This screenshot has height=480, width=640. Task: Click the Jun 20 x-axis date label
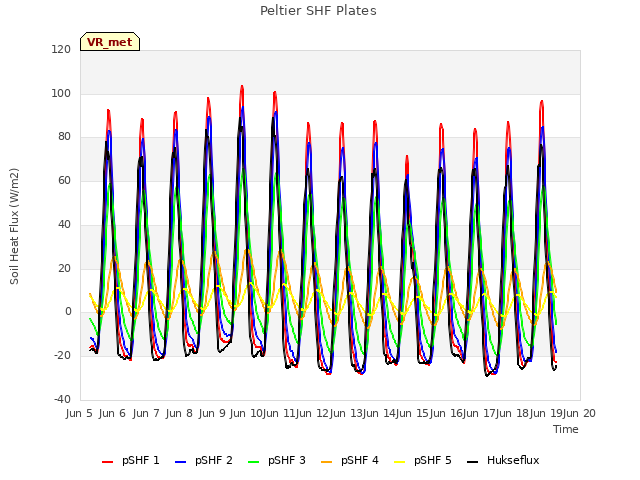point(579,413)
